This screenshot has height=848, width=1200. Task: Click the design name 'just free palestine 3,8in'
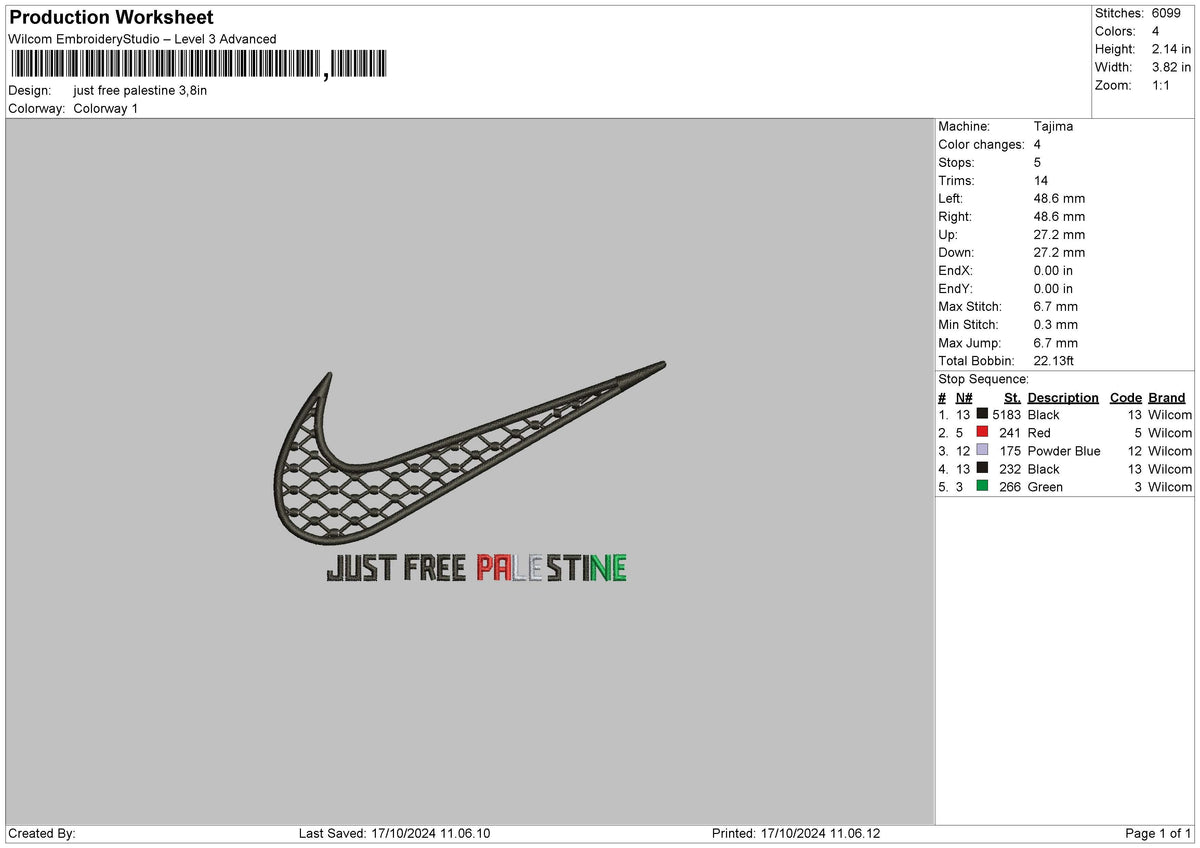click(140, 90)
